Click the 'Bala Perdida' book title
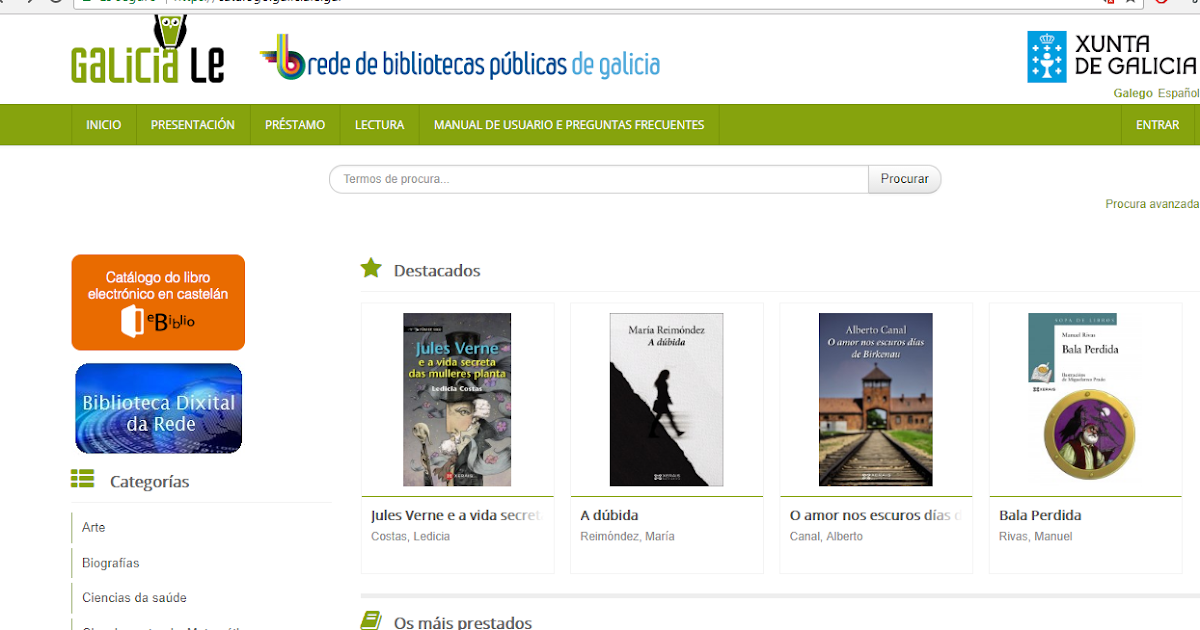 pos(1040,516)
